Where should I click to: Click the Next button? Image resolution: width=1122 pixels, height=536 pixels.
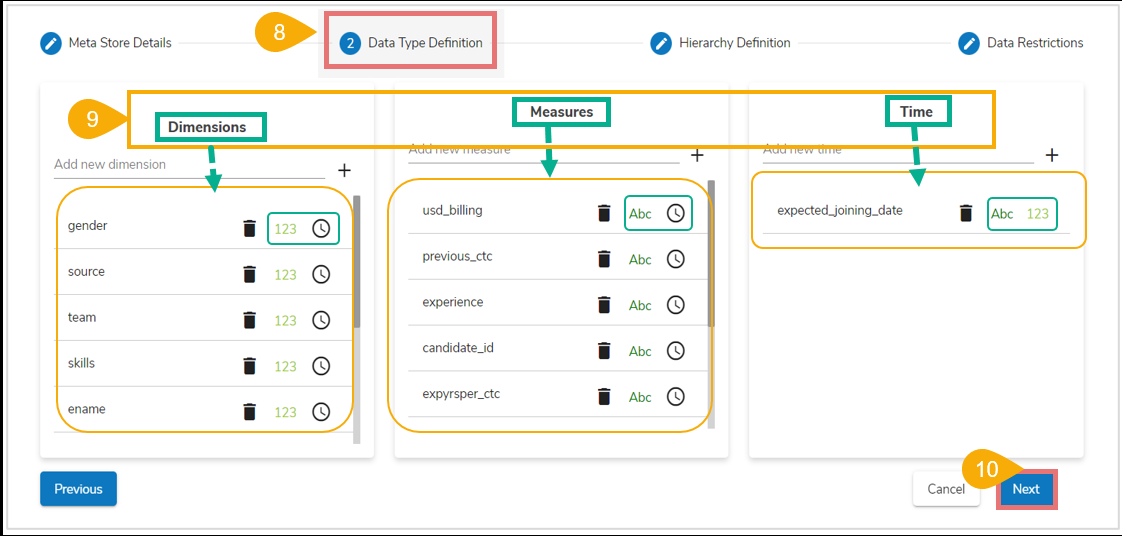(x=1026, y=489)
